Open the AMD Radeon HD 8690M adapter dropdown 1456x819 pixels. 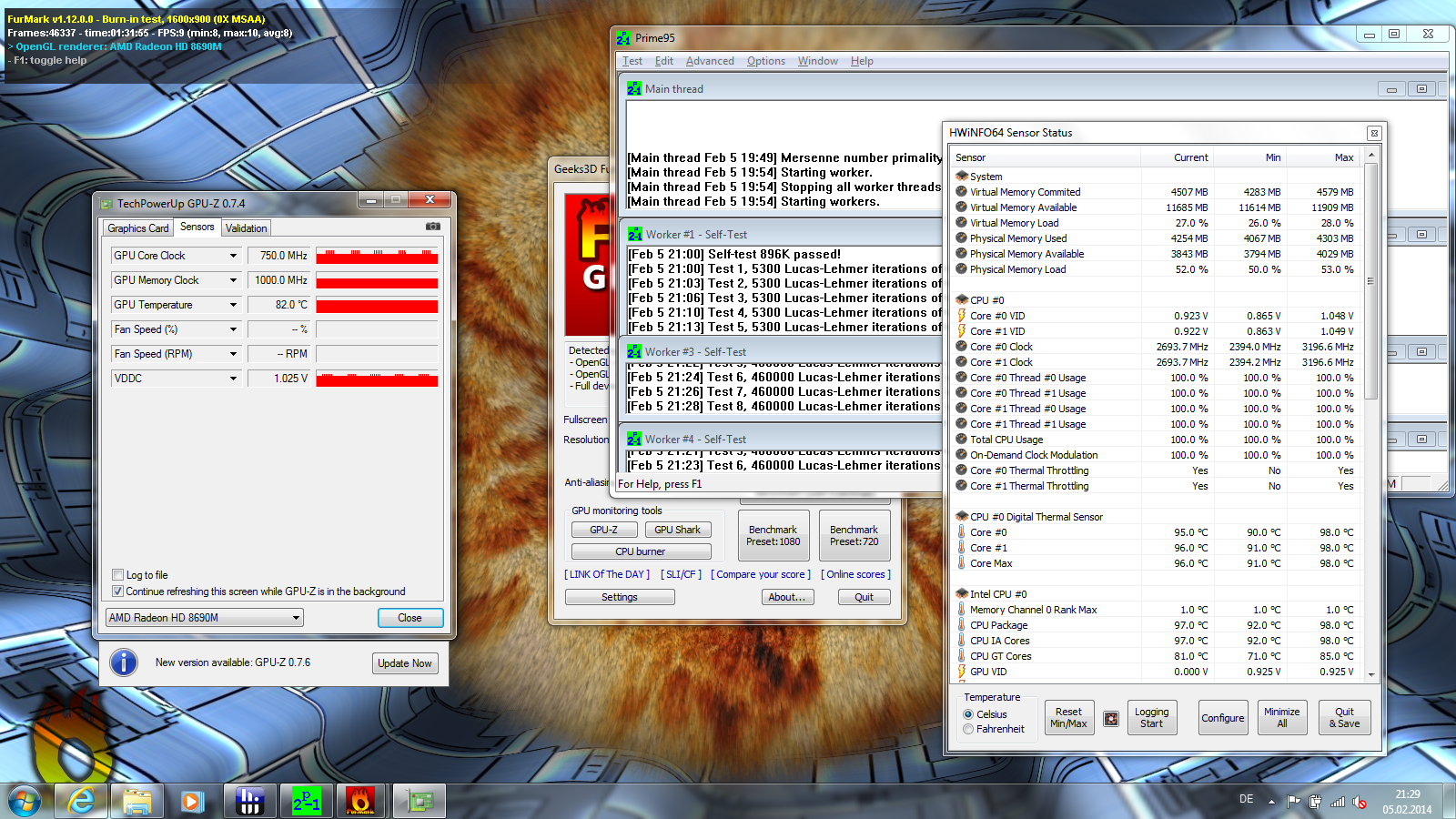pyautogui.click(x=205, y=618)
